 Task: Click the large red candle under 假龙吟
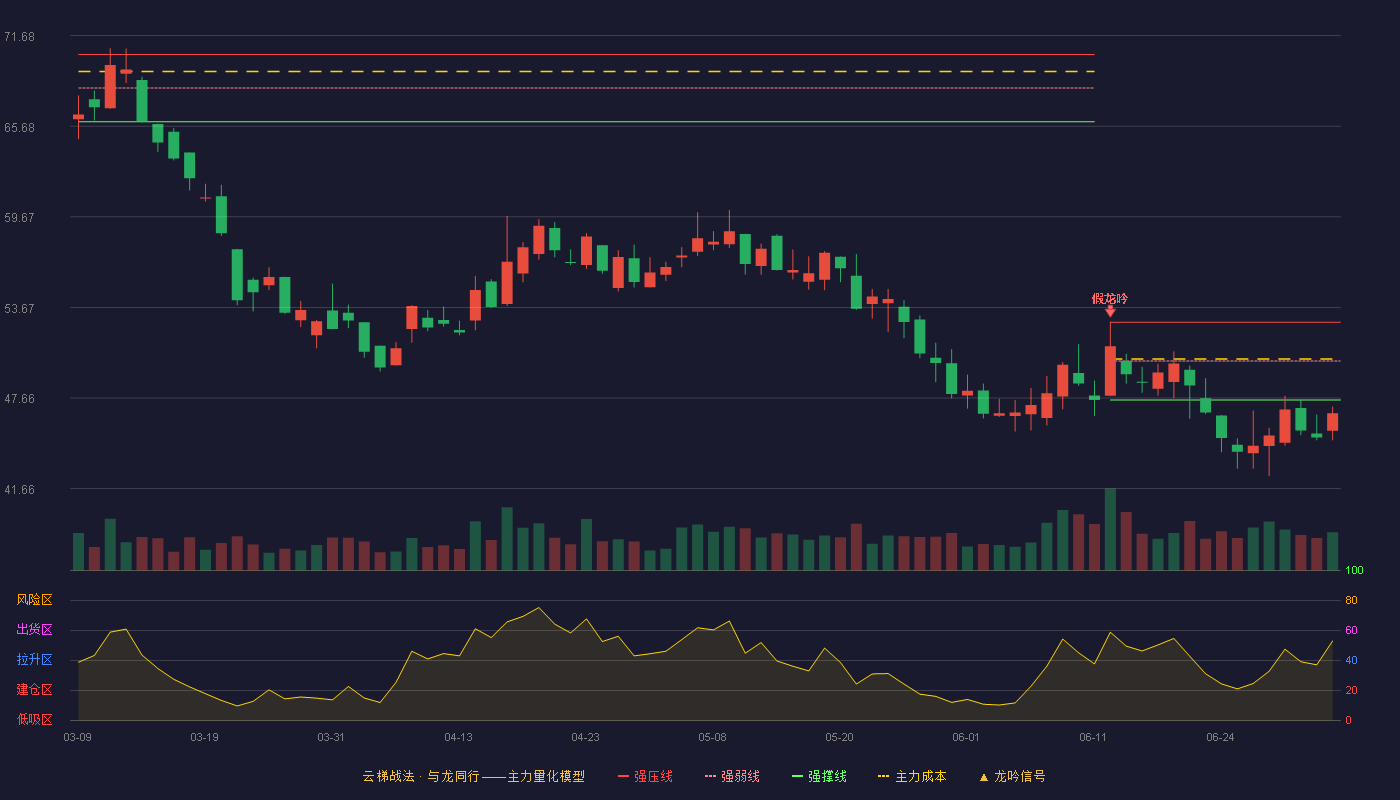point(1110,371)
